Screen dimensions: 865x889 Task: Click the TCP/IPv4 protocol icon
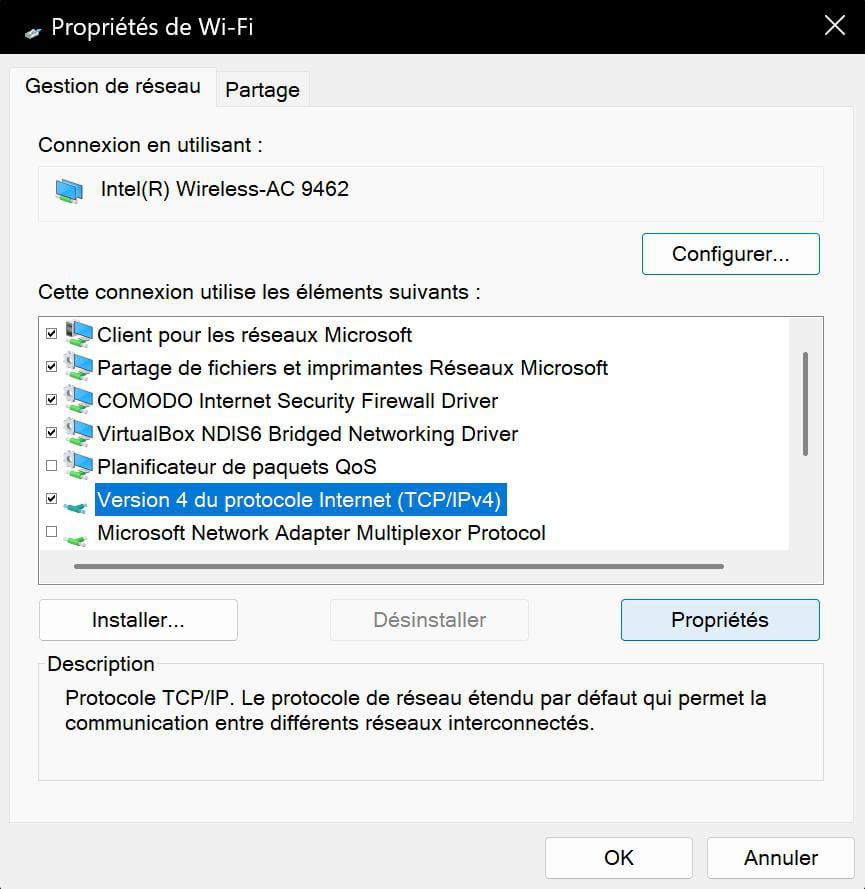[x=75, y=505]
